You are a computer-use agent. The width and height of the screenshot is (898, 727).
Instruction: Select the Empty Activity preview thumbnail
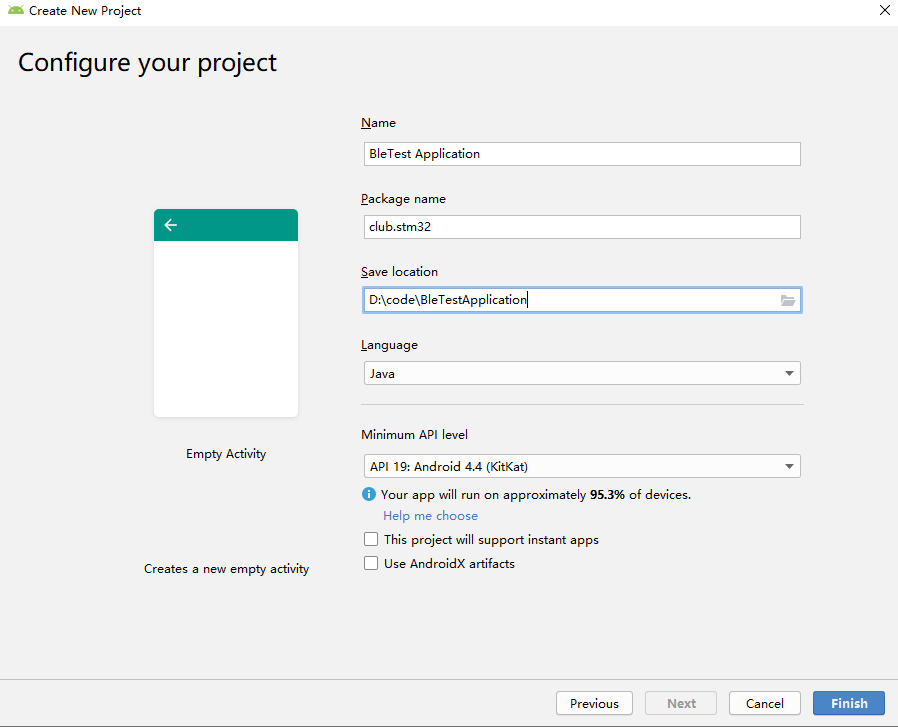tap(226, 328)
